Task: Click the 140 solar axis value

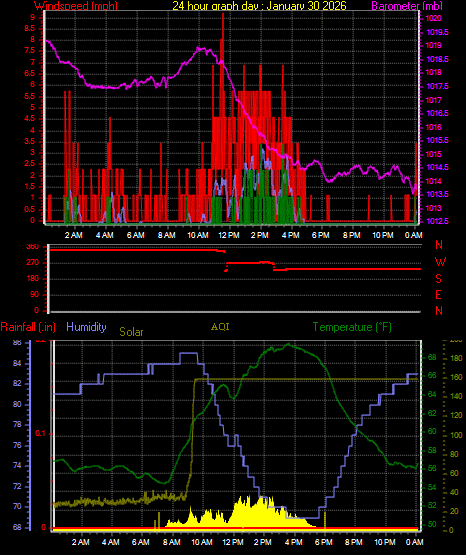Action: tap(456, 396)
